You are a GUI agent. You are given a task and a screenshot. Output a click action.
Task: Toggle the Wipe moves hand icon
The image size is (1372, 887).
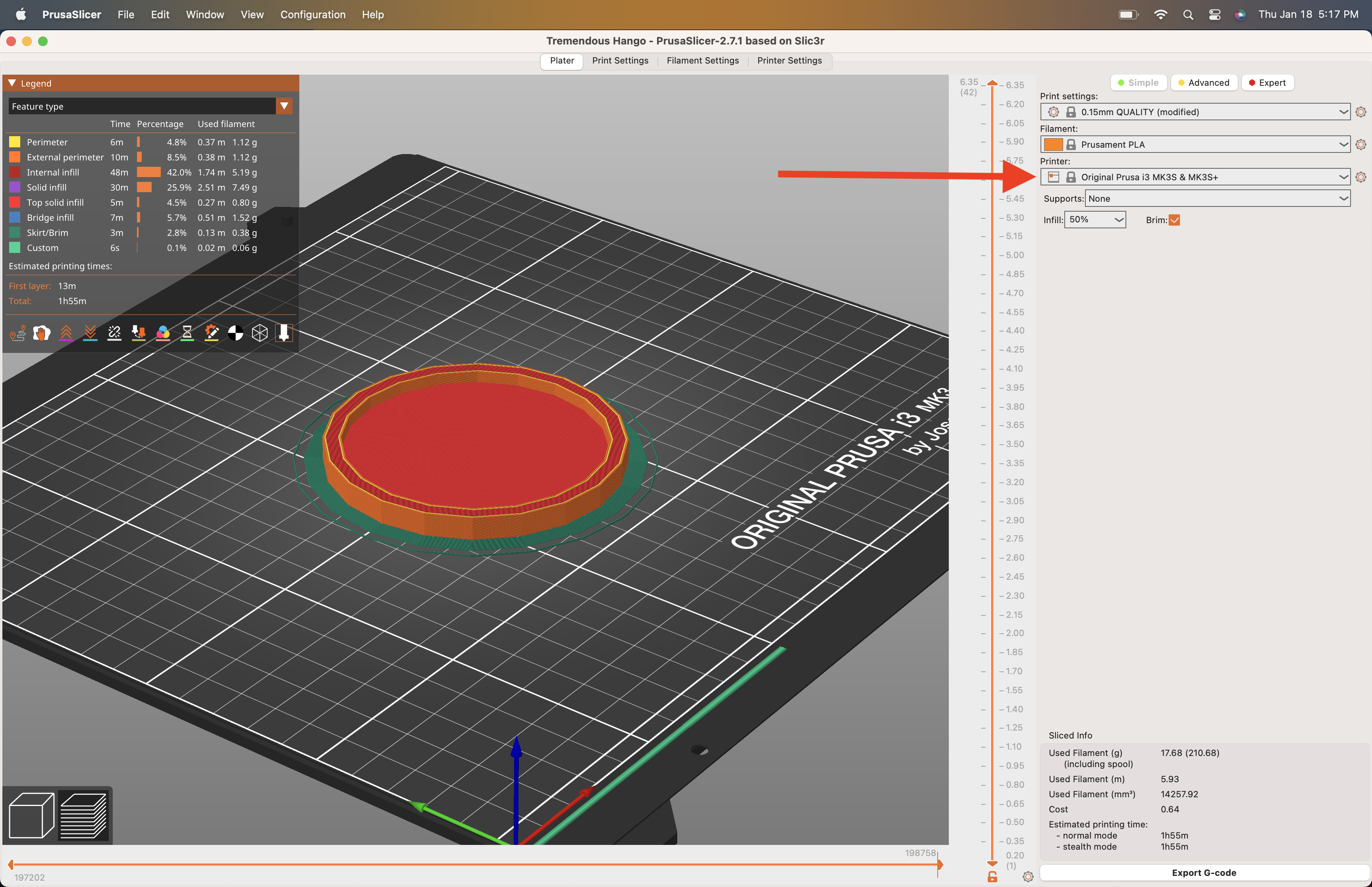(42, 333)
